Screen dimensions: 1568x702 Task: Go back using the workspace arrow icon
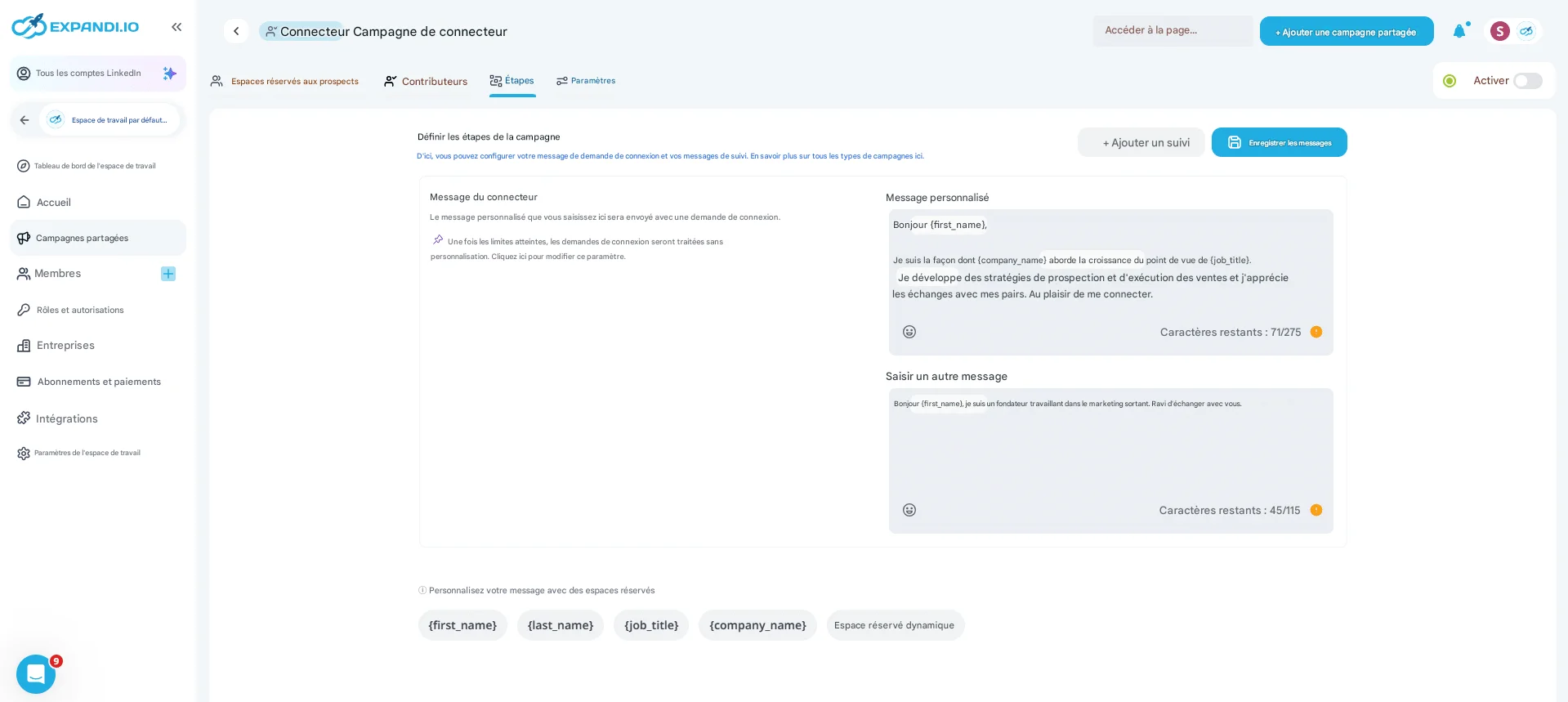tap(25, 120)
